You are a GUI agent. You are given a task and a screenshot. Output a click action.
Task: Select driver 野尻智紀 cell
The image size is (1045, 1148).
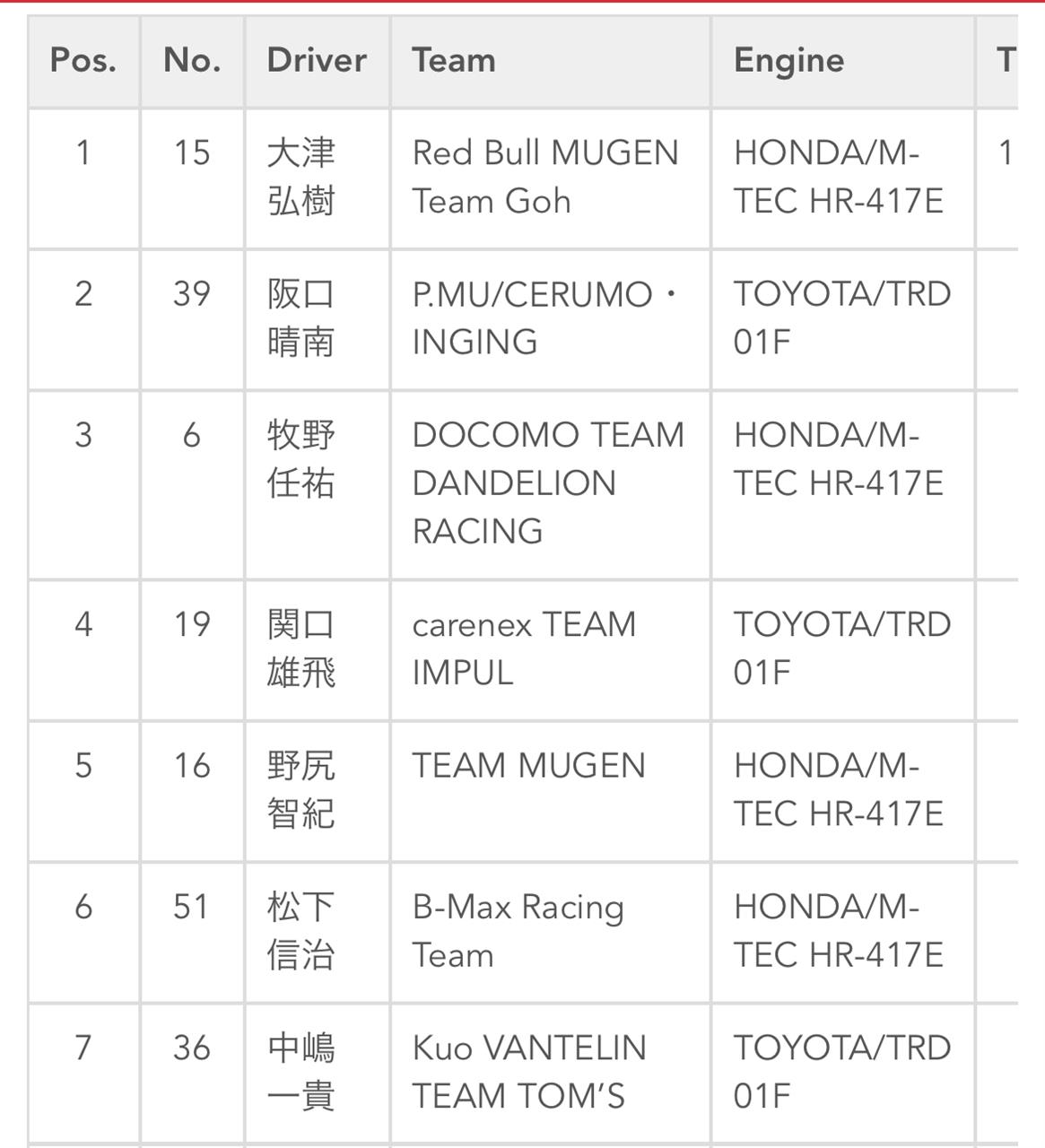pos(317,791)
